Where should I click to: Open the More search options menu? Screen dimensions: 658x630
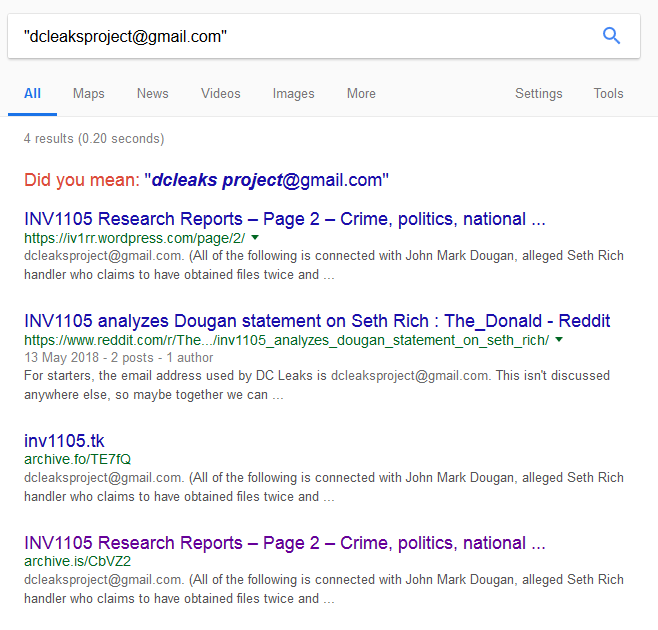pyautogui.click(x=361, y=94)
